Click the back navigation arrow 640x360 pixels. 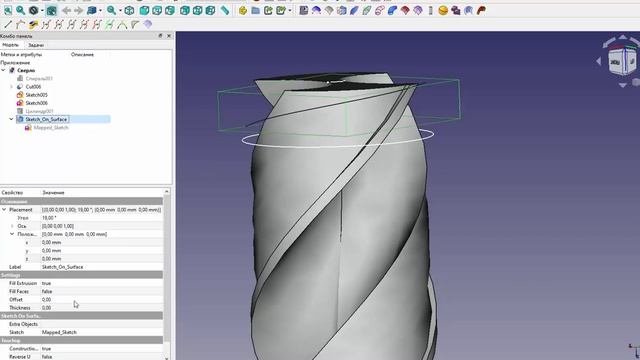pyautogui.click(x=66, y=11)
